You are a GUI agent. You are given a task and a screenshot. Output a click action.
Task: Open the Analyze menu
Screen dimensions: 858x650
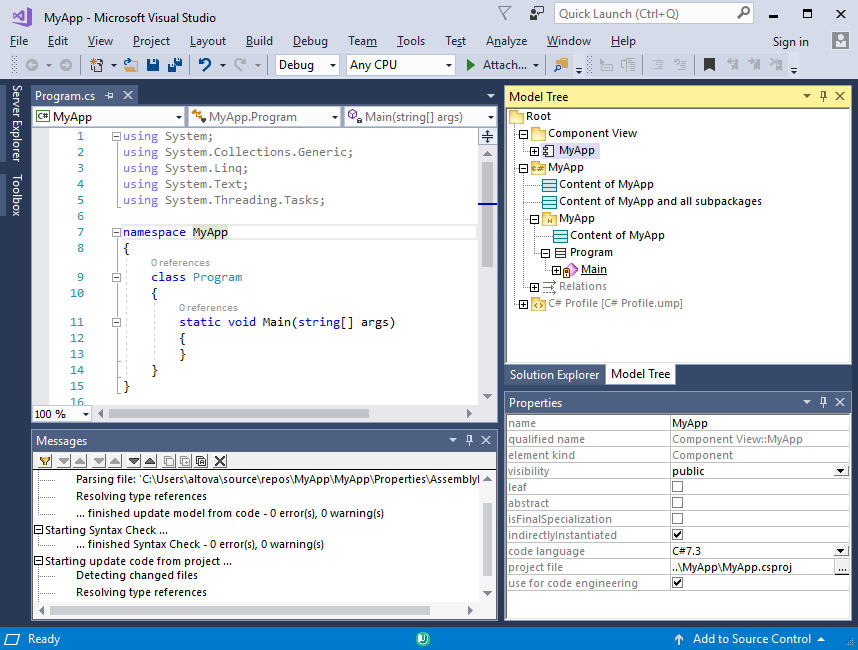[x=506, y=41]
